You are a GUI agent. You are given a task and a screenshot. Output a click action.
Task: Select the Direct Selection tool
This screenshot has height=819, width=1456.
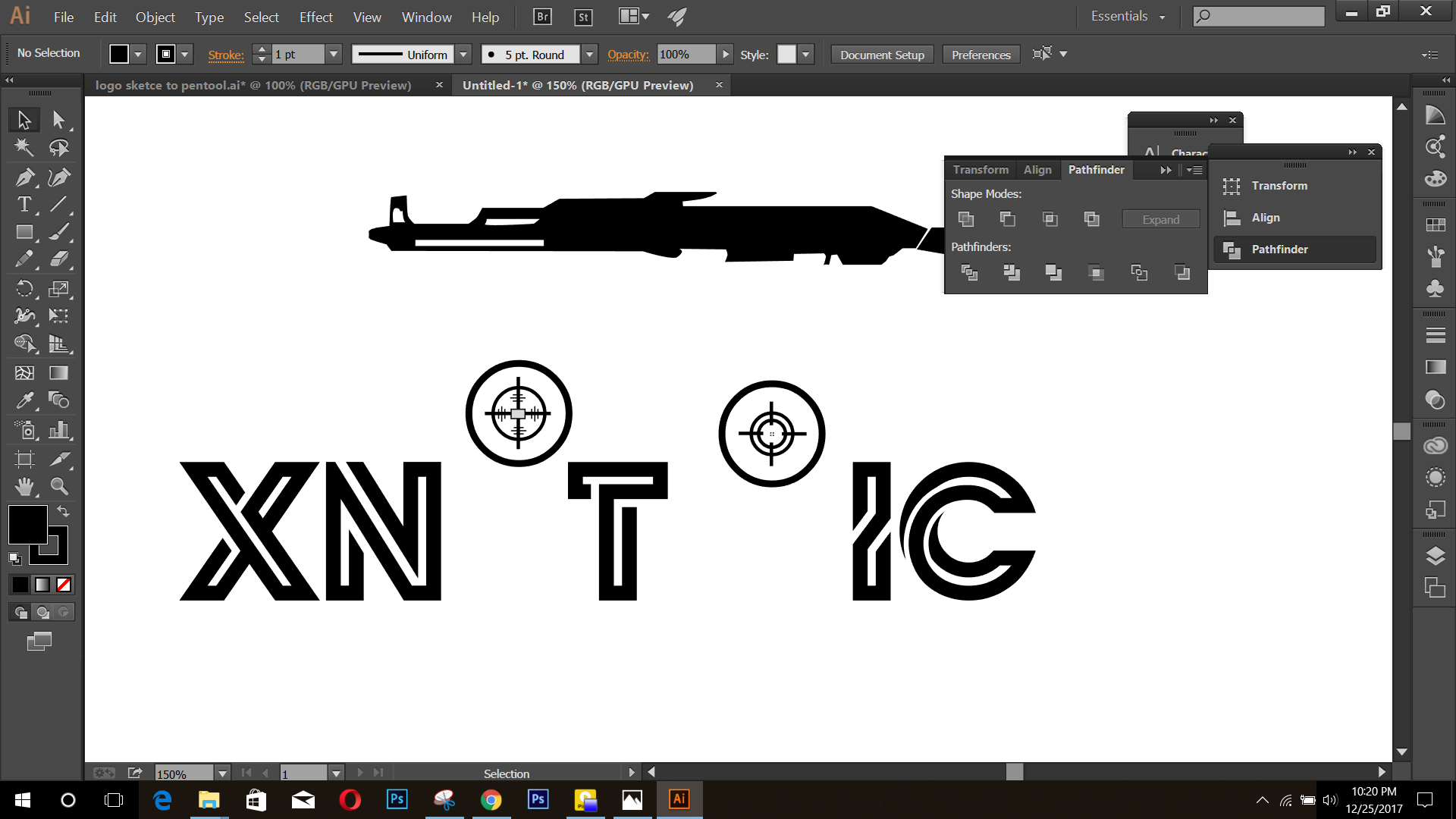pos(58,120)
